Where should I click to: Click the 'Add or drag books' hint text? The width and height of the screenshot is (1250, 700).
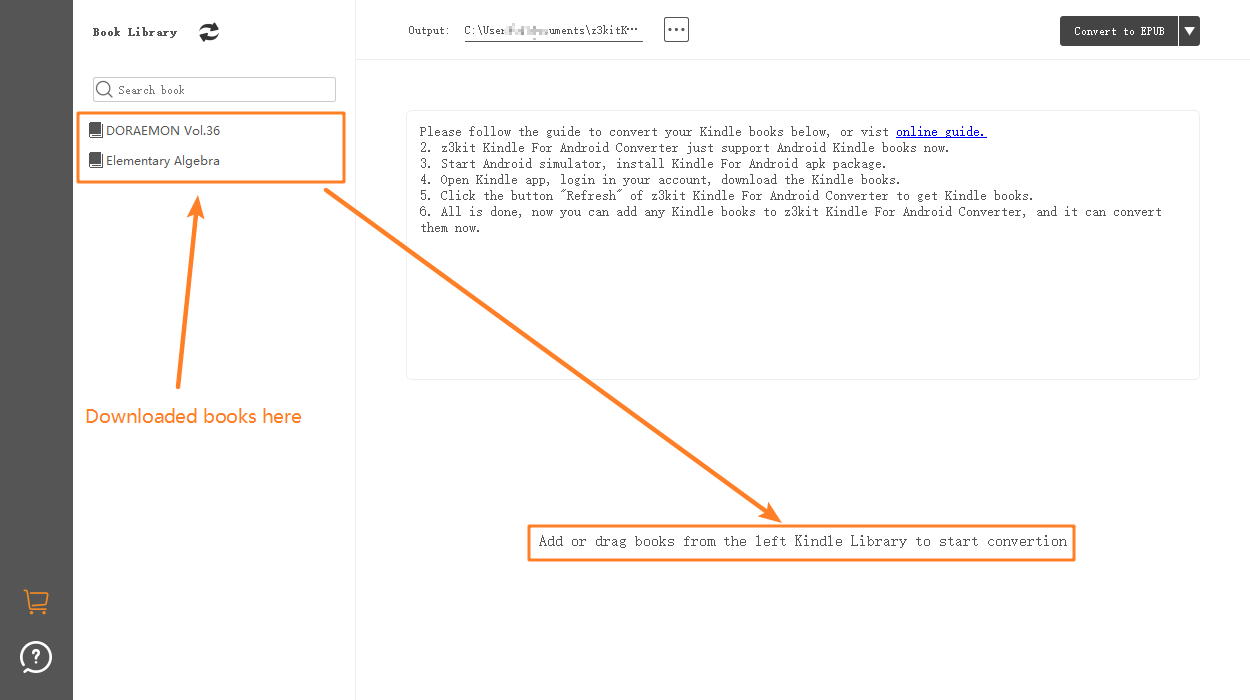tap(800, 541)
